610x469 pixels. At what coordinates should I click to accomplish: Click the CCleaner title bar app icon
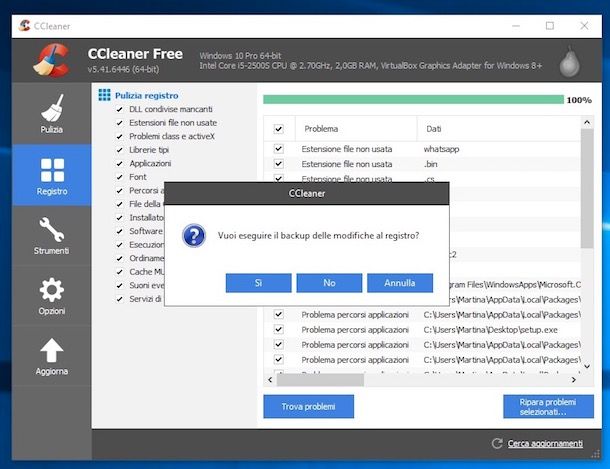point(24,26)
